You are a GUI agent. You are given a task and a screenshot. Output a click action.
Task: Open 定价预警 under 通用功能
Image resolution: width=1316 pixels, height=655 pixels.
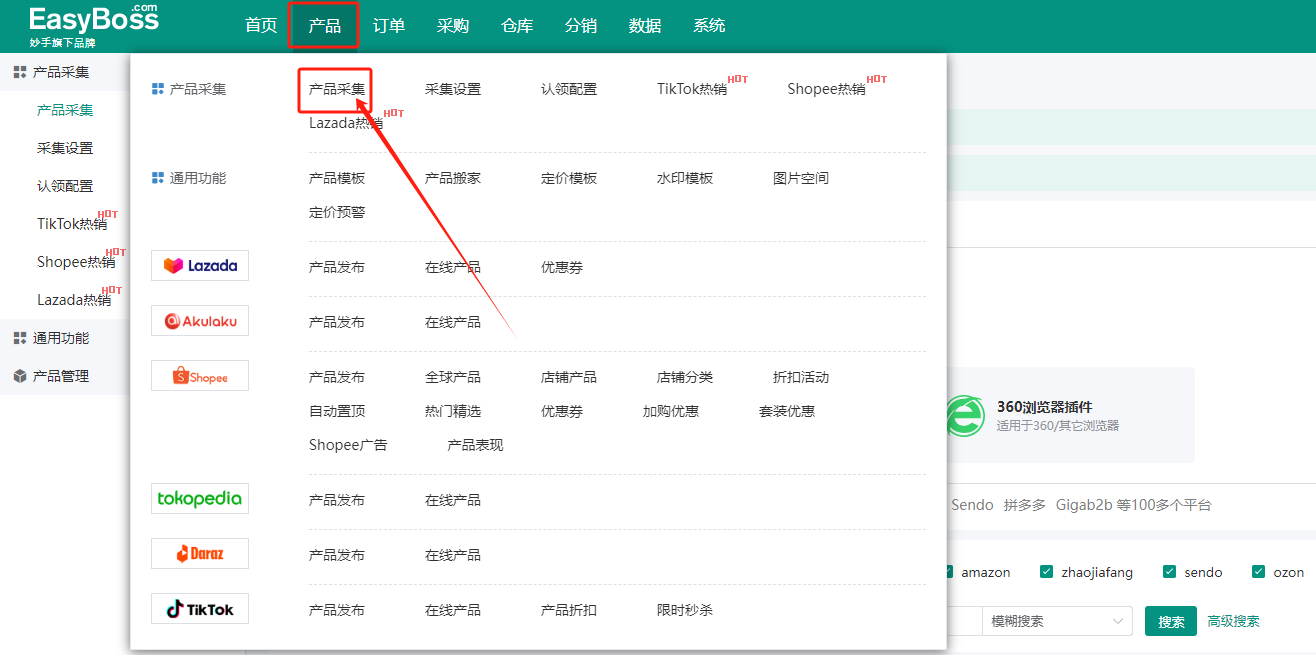(337, 212)
